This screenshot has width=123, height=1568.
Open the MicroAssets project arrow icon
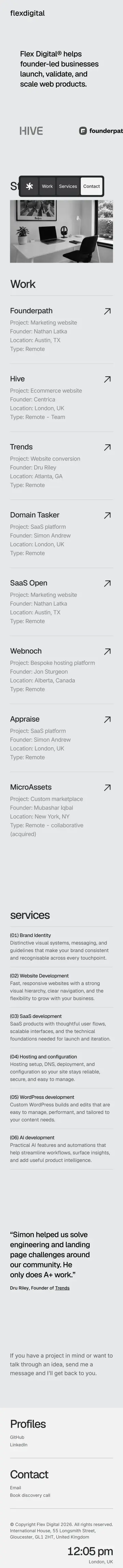107,788
